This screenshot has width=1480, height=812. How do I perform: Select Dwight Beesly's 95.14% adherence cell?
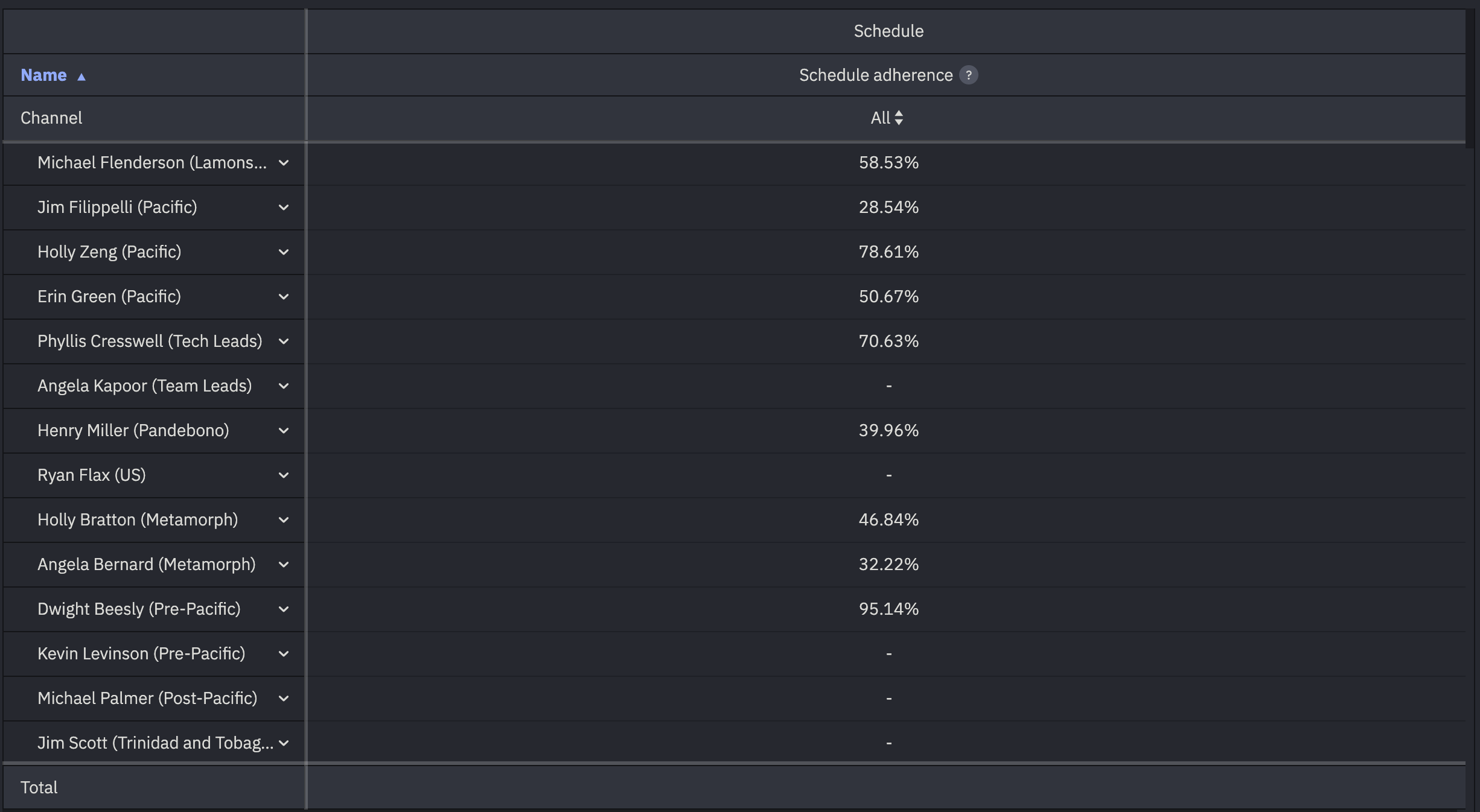tap(888, 609)
